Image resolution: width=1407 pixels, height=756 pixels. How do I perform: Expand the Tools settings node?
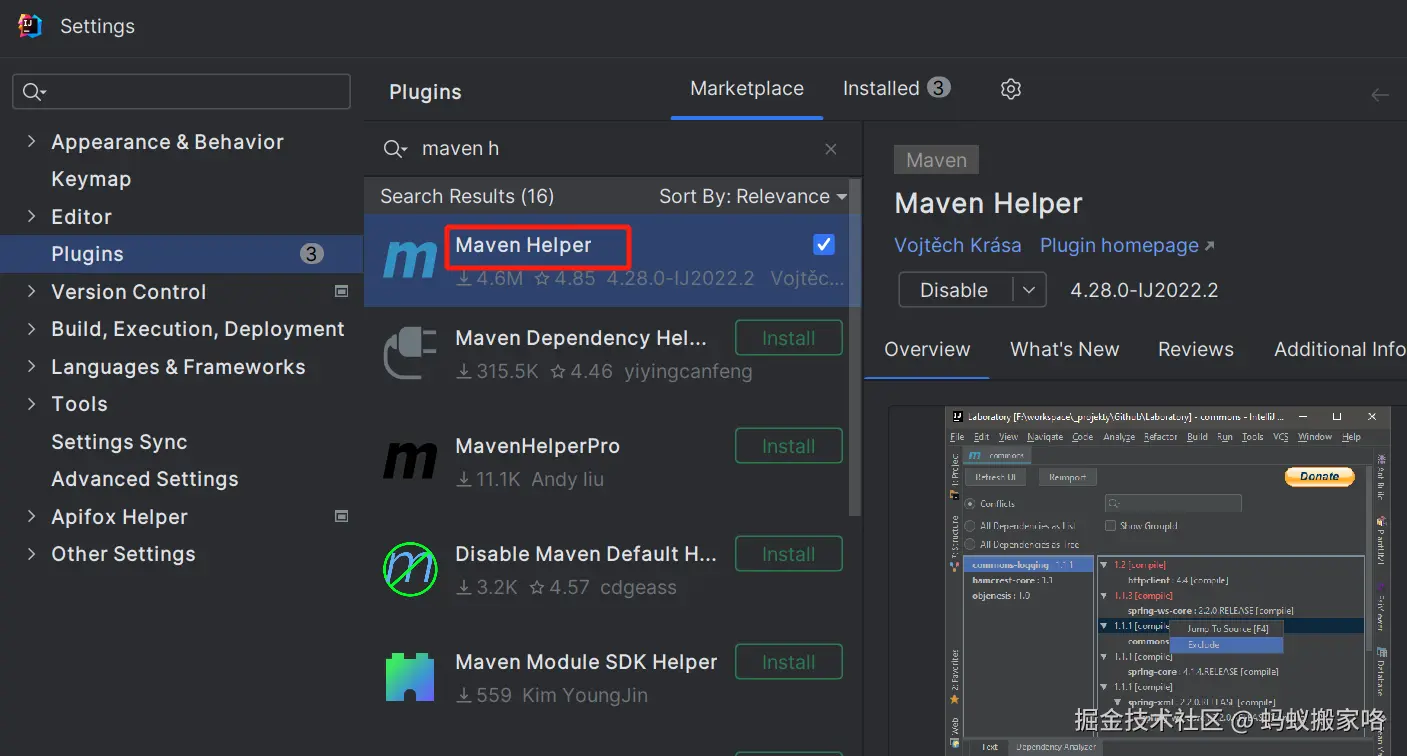(32, 404)
